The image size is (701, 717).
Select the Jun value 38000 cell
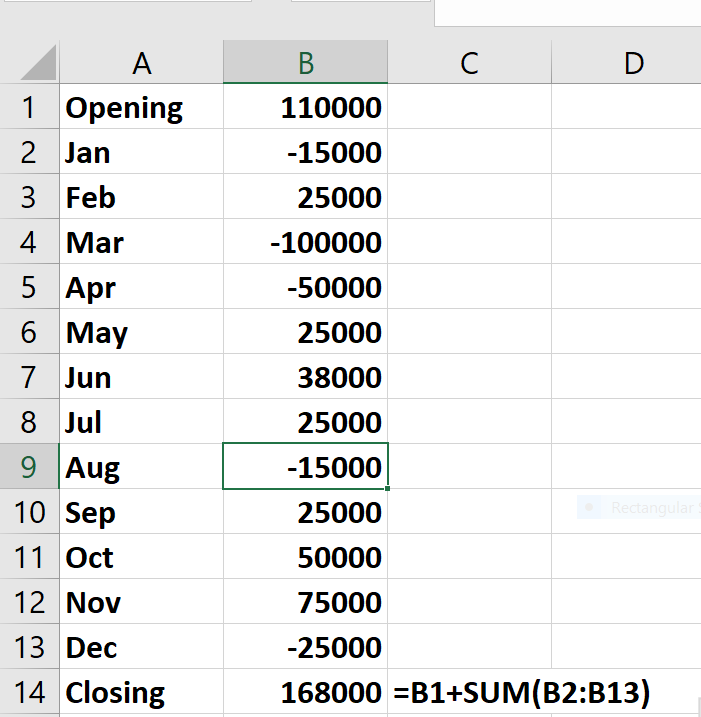point(305,377)
